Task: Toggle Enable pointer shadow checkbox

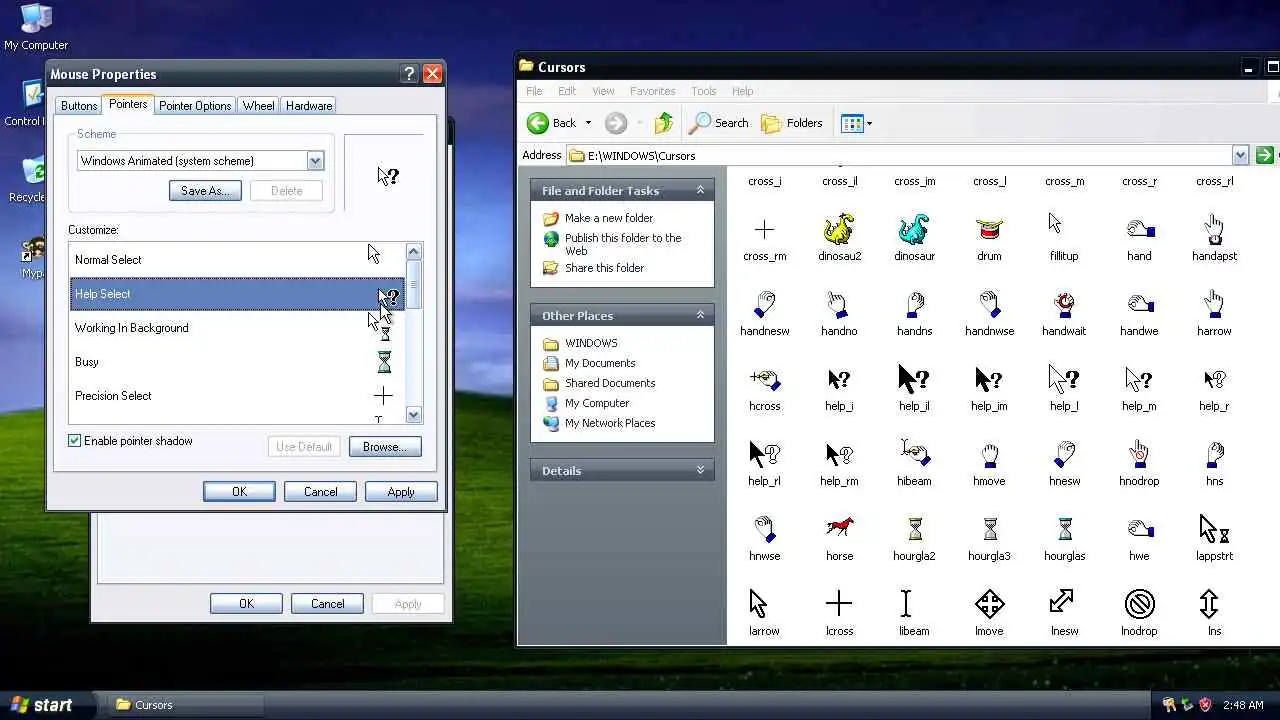Action: click(74, 441)
